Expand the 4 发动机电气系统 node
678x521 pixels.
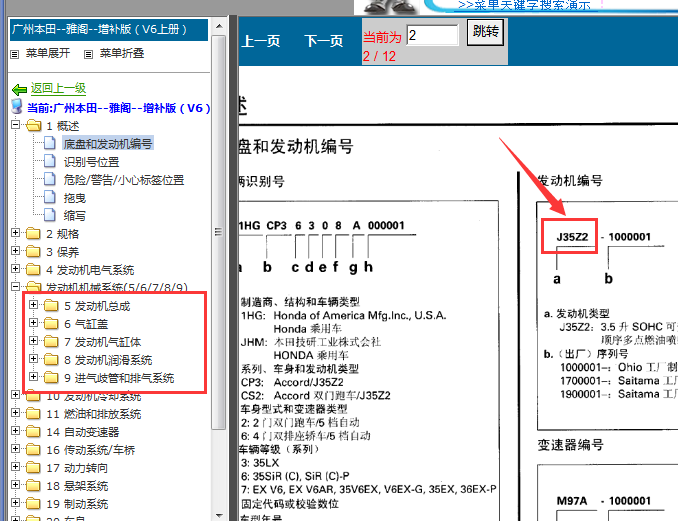(16, 268)
